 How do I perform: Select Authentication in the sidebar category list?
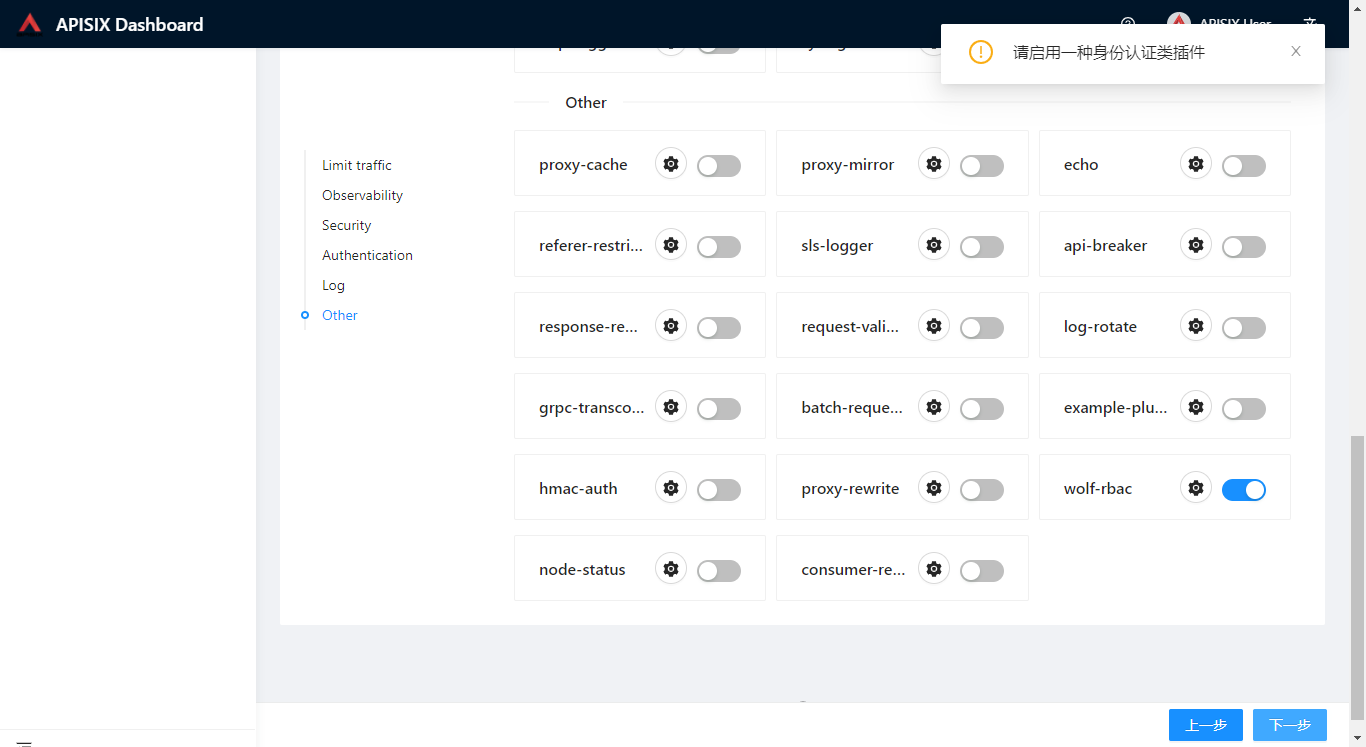(367, 255)
